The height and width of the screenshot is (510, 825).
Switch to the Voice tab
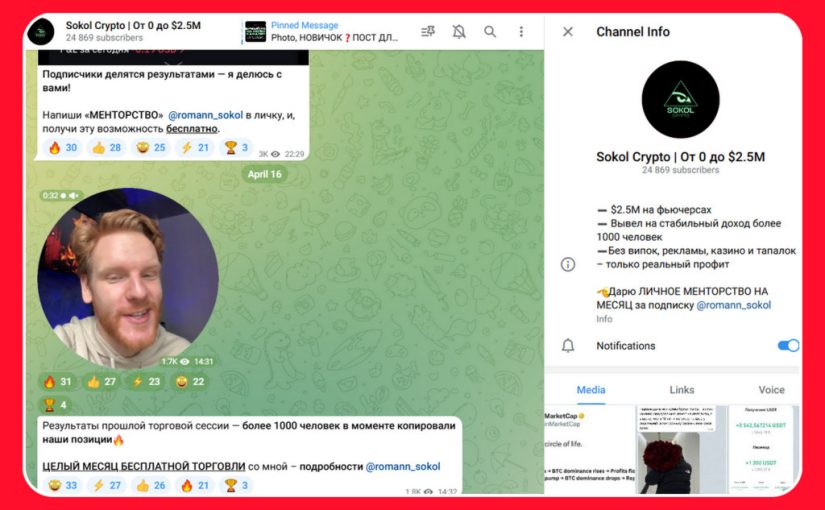point(771,390)
